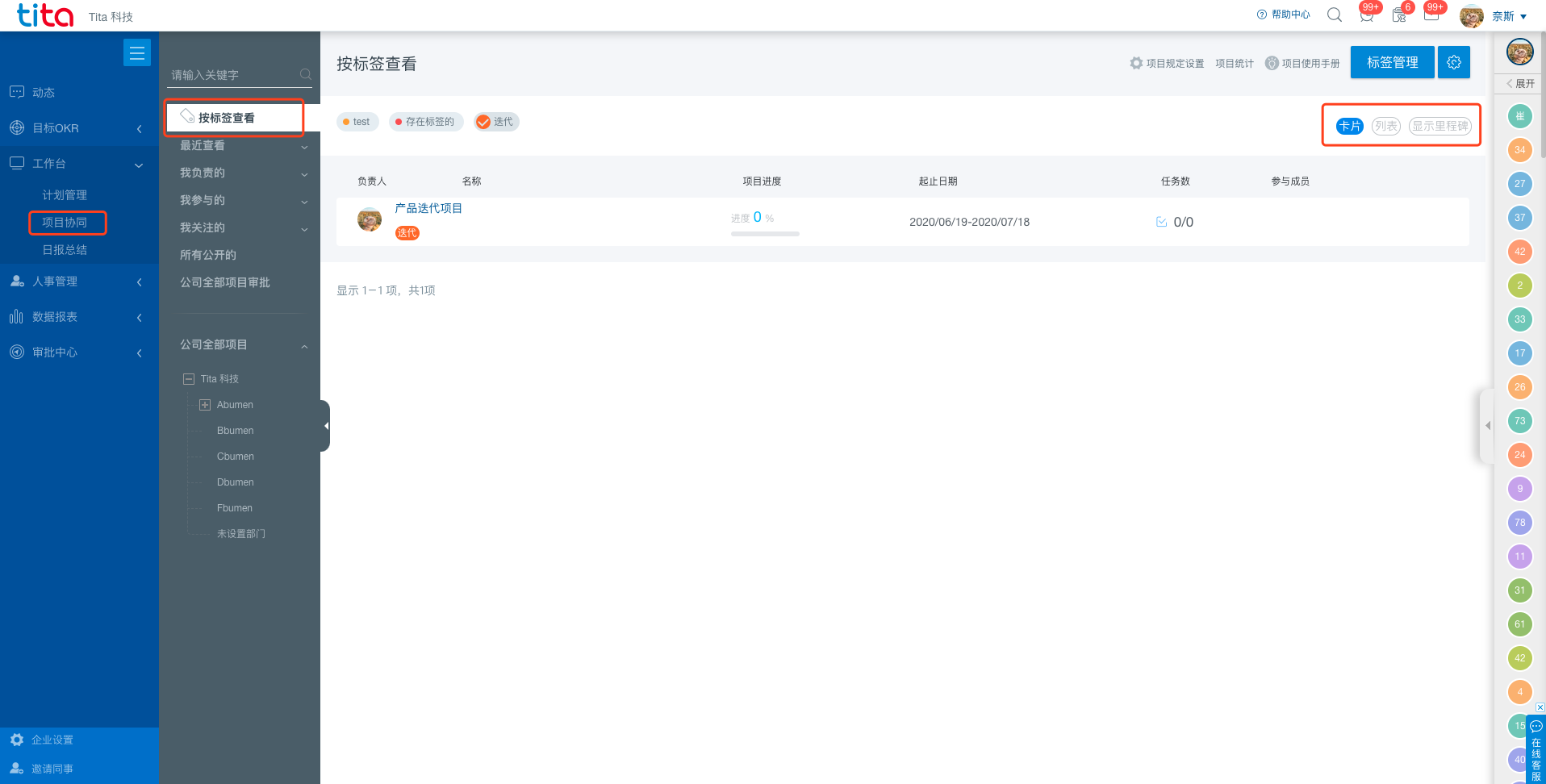Expand the 人事管理 menu arrow
The width and height of the screenshot is (1546, 784).
tap(140, 282)
